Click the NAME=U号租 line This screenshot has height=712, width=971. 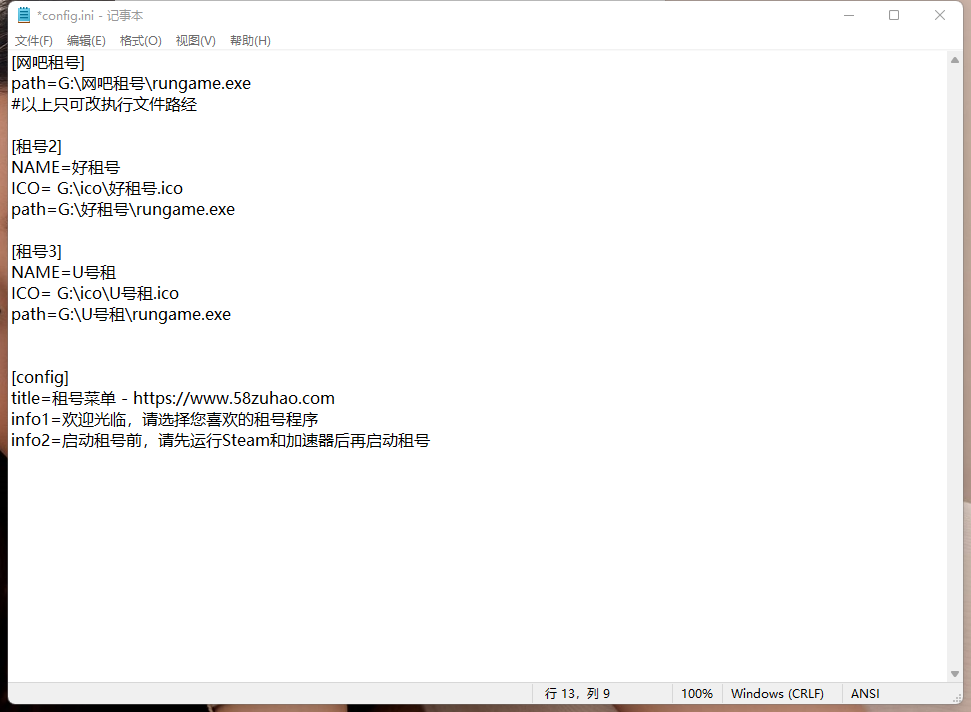[64, 273]
